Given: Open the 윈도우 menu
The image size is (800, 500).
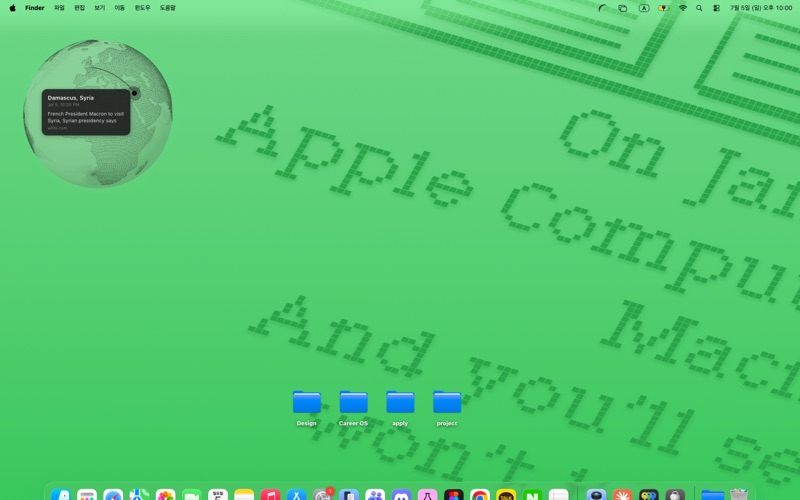Looking at the screenshot, I should tap(142, 8).
